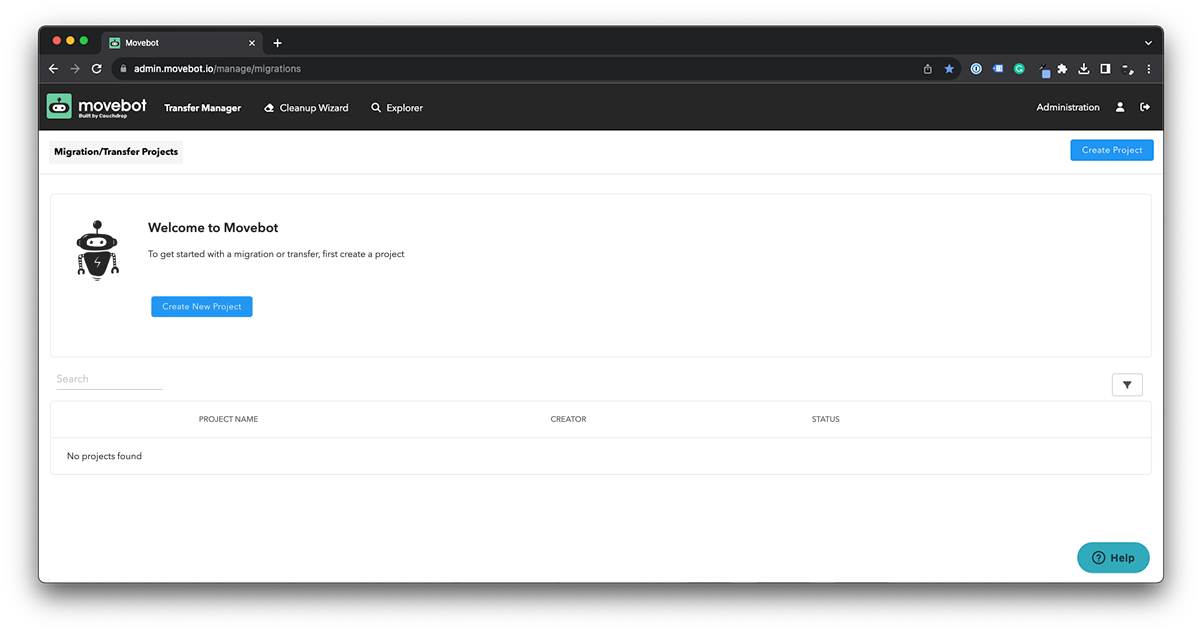This screenshot has width=1200, height=631.
Task: Open the Downloads icon in the toolbar
Action: point(1083,69)
